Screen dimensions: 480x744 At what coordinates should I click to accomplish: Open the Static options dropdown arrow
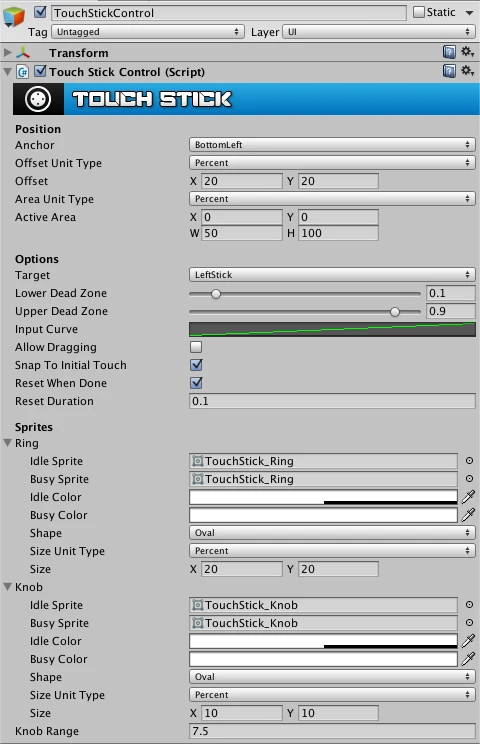coord(469,13)
